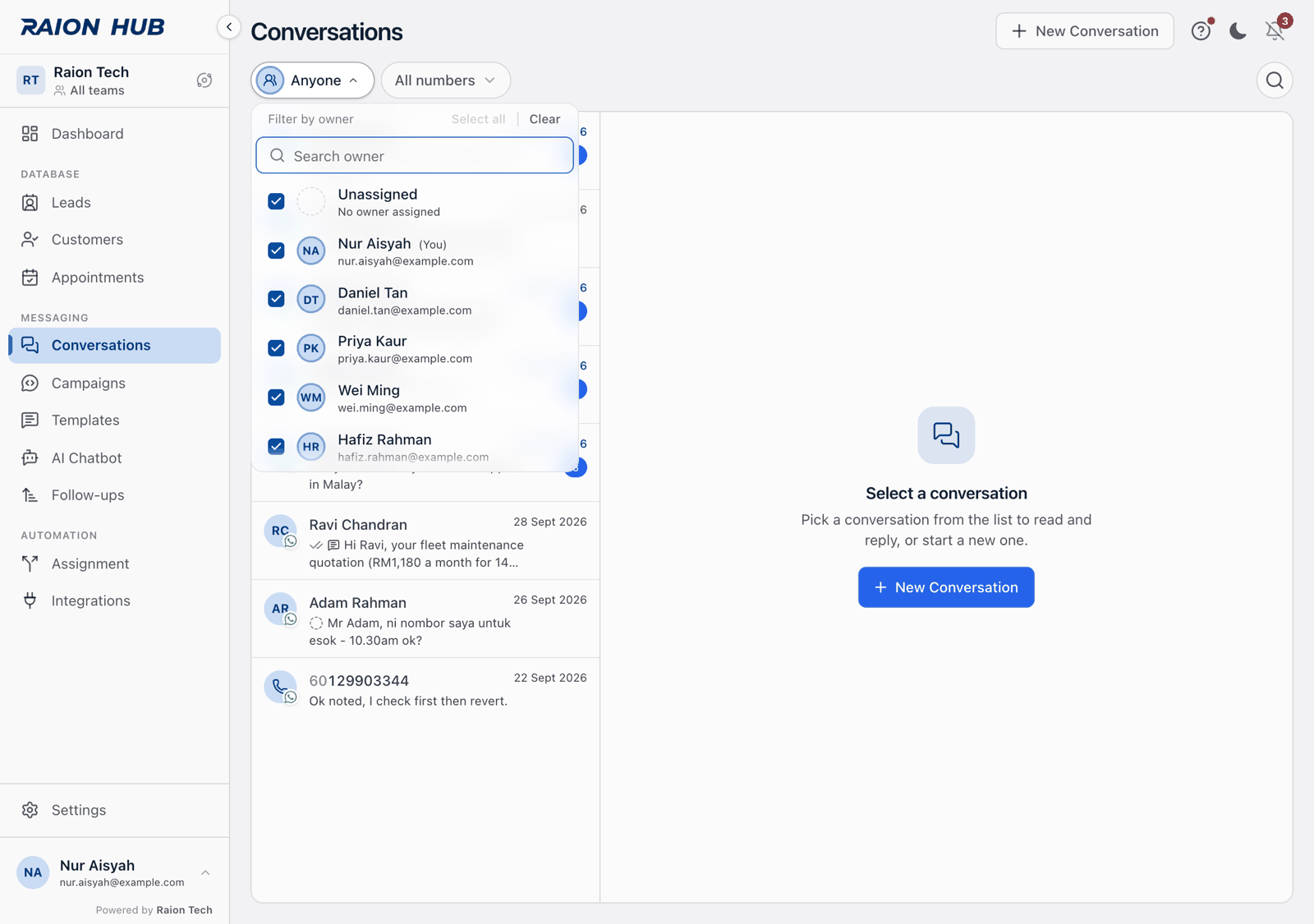Open Appointments in the sidebar
Screen dimensions: 1314x924
(115, 278)
